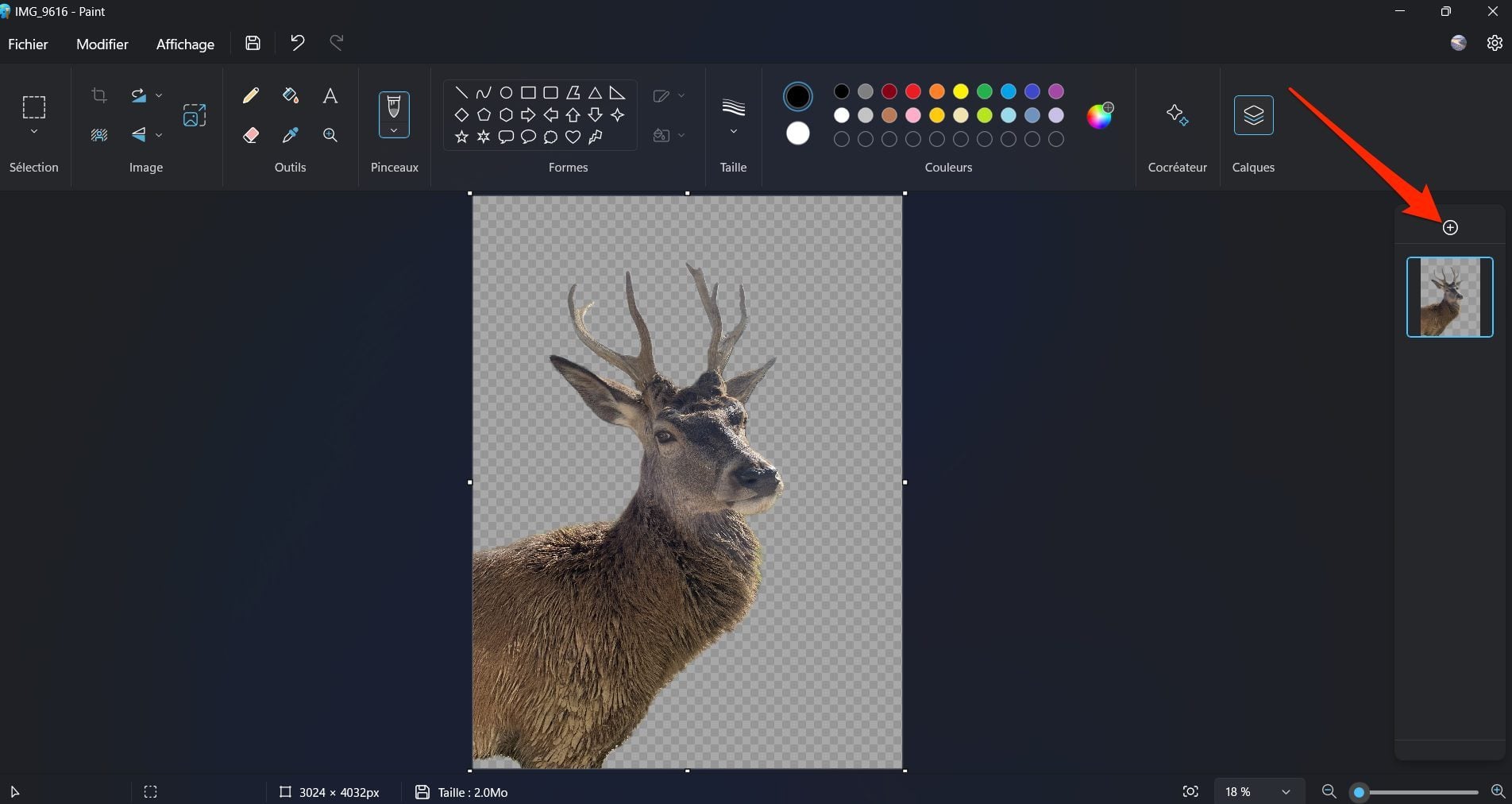Activate the Color picker eyedropper
The width and height of the screenshot is (1512, 804).
click(x=291, y=135)
